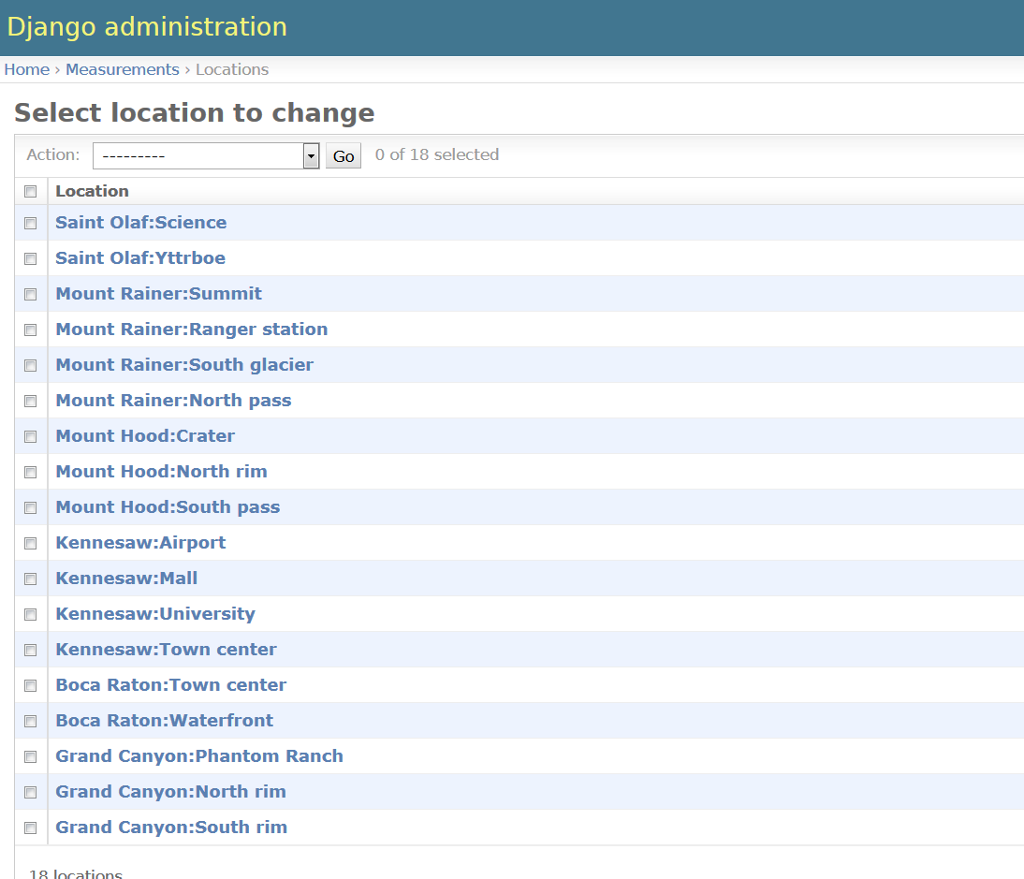The width and height of the screenshot is (1024, 879).
Task: Check the Kennesaw:University row checkbox
Action: [31, 615]
